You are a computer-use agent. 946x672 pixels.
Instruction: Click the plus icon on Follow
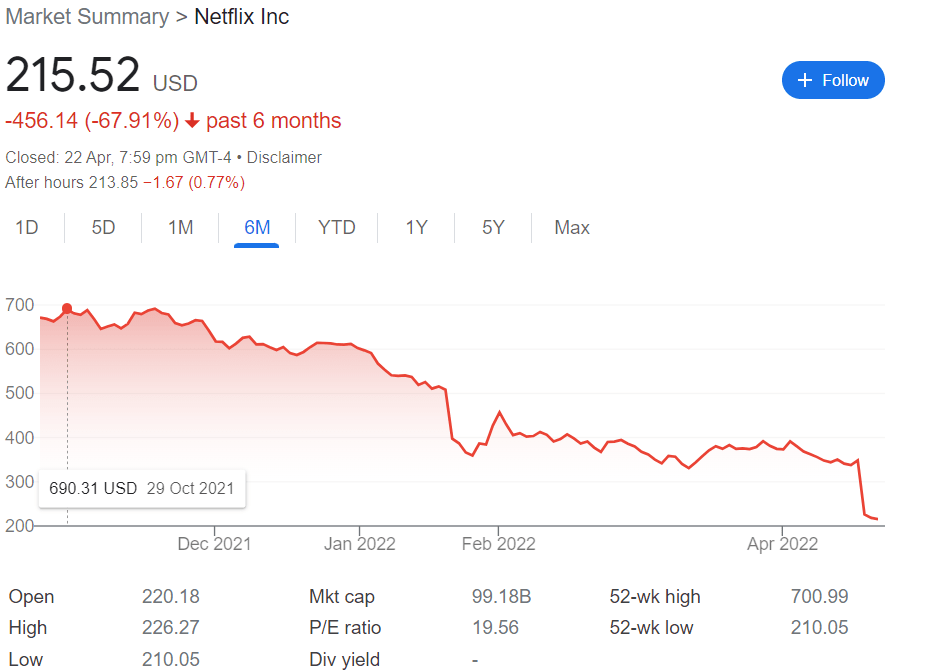point(804,80)
